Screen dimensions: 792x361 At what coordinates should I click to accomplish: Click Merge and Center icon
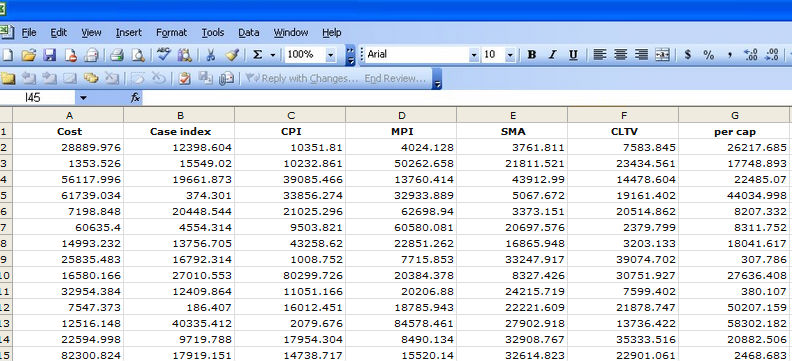662,55
